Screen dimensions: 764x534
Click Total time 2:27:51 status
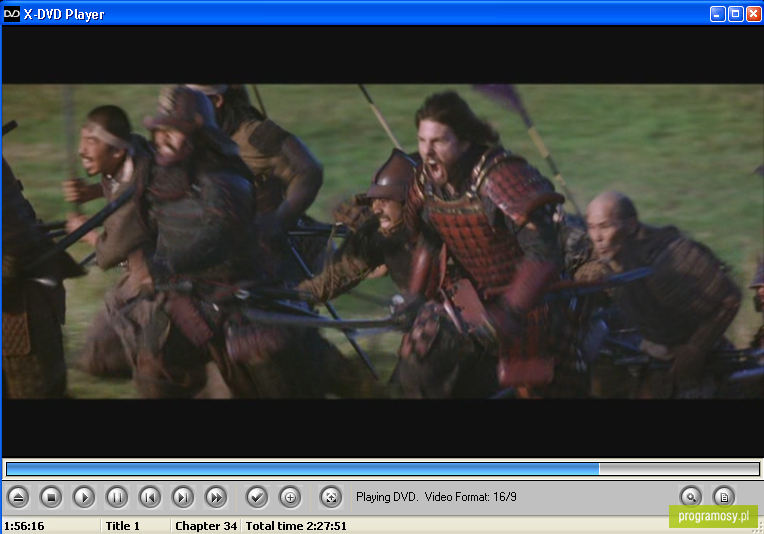point(296,526)
